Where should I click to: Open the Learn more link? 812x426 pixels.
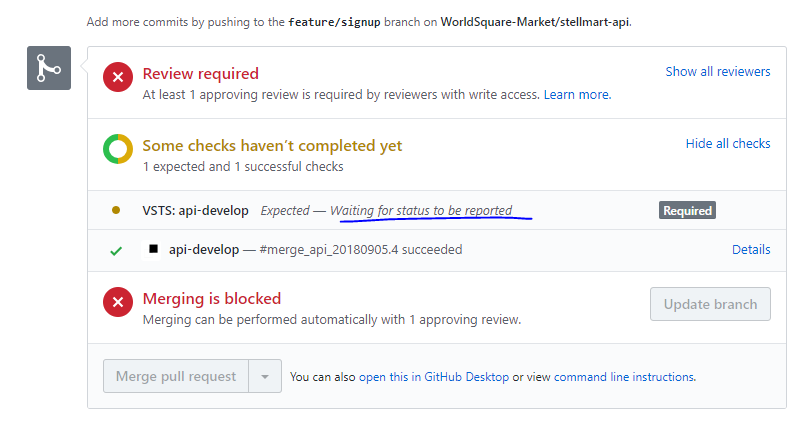coord(576,95)
